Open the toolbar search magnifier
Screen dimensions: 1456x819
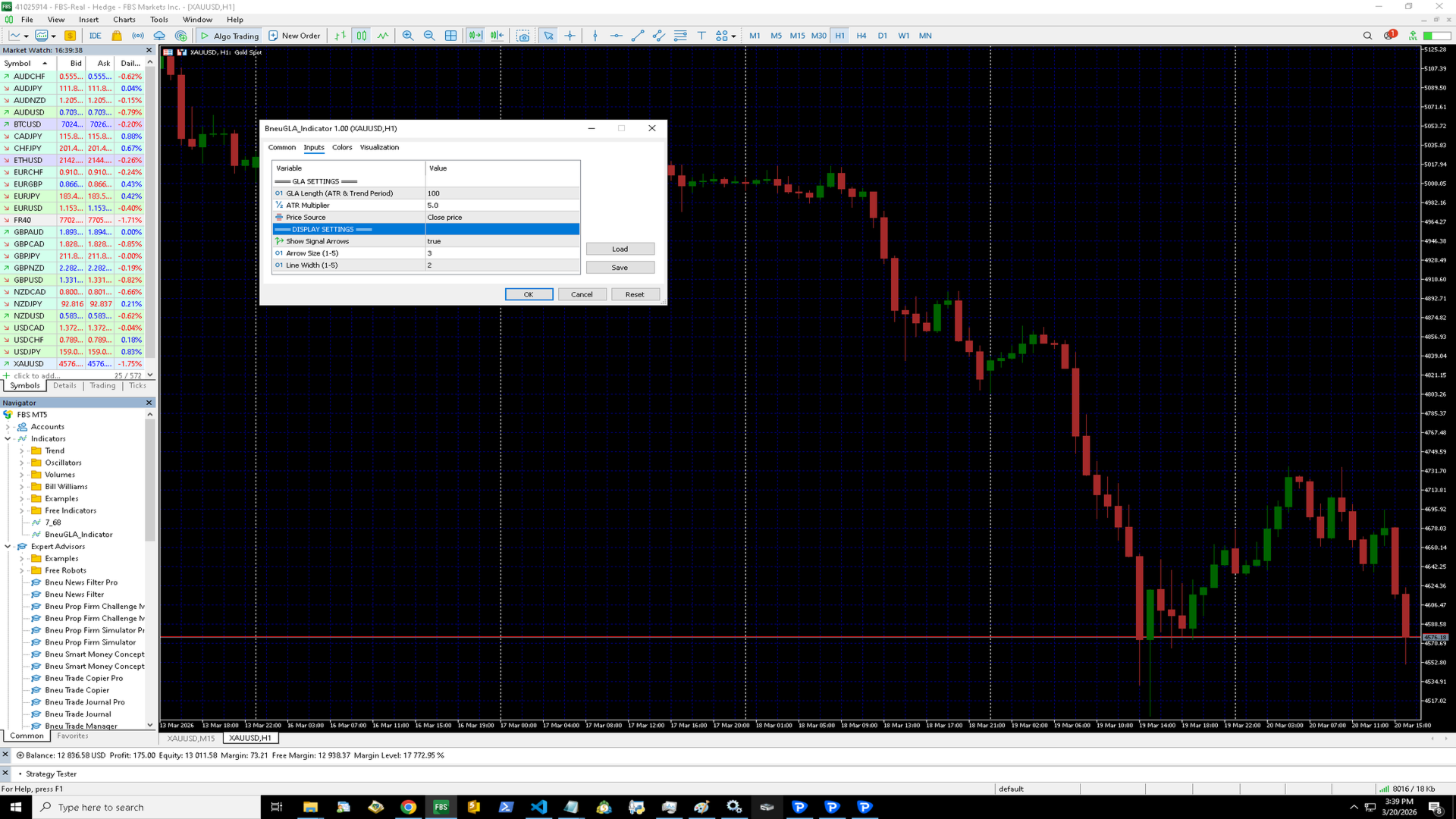click(1367, 36)
